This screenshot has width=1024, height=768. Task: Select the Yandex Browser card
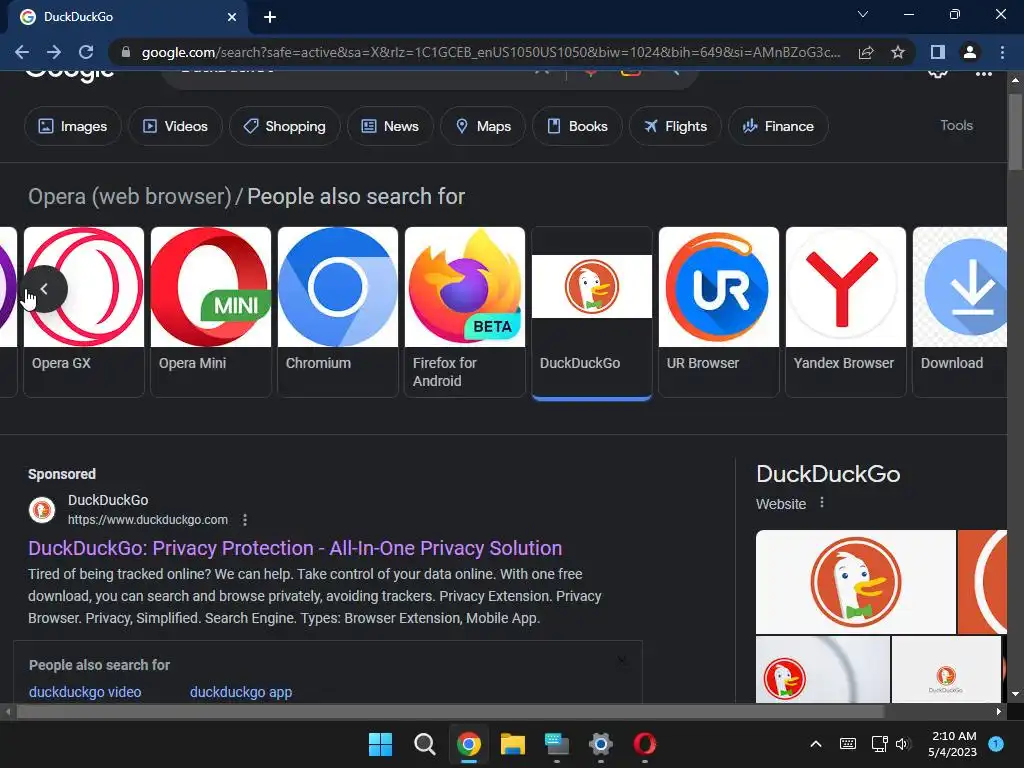pos(846,312)
